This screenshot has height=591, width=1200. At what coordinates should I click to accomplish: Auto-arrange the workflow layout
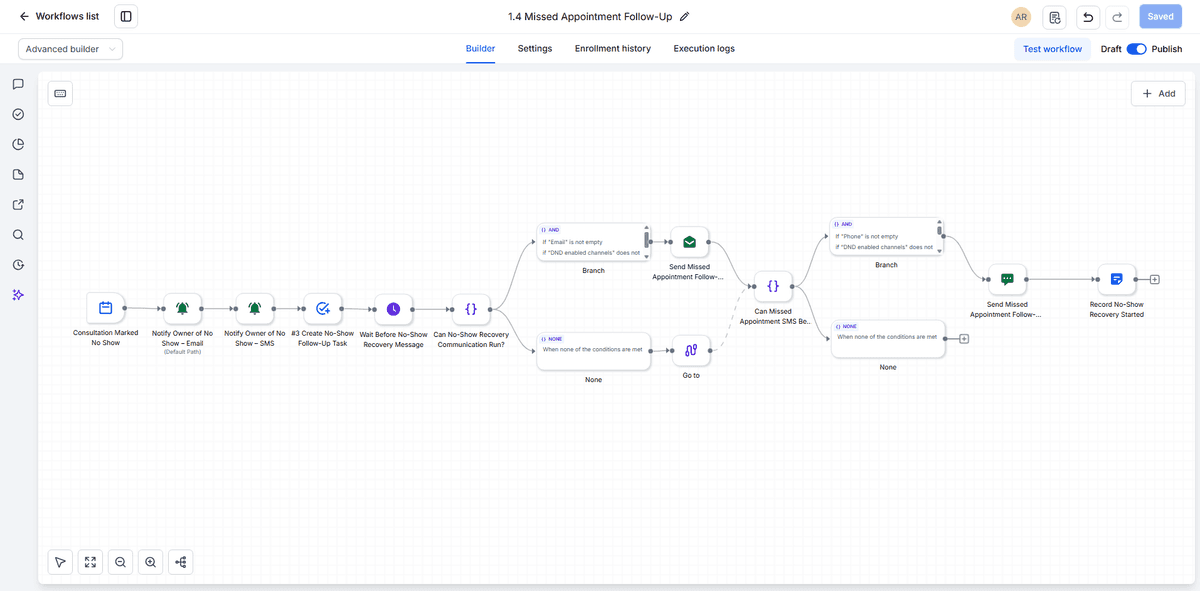[181, 562]
